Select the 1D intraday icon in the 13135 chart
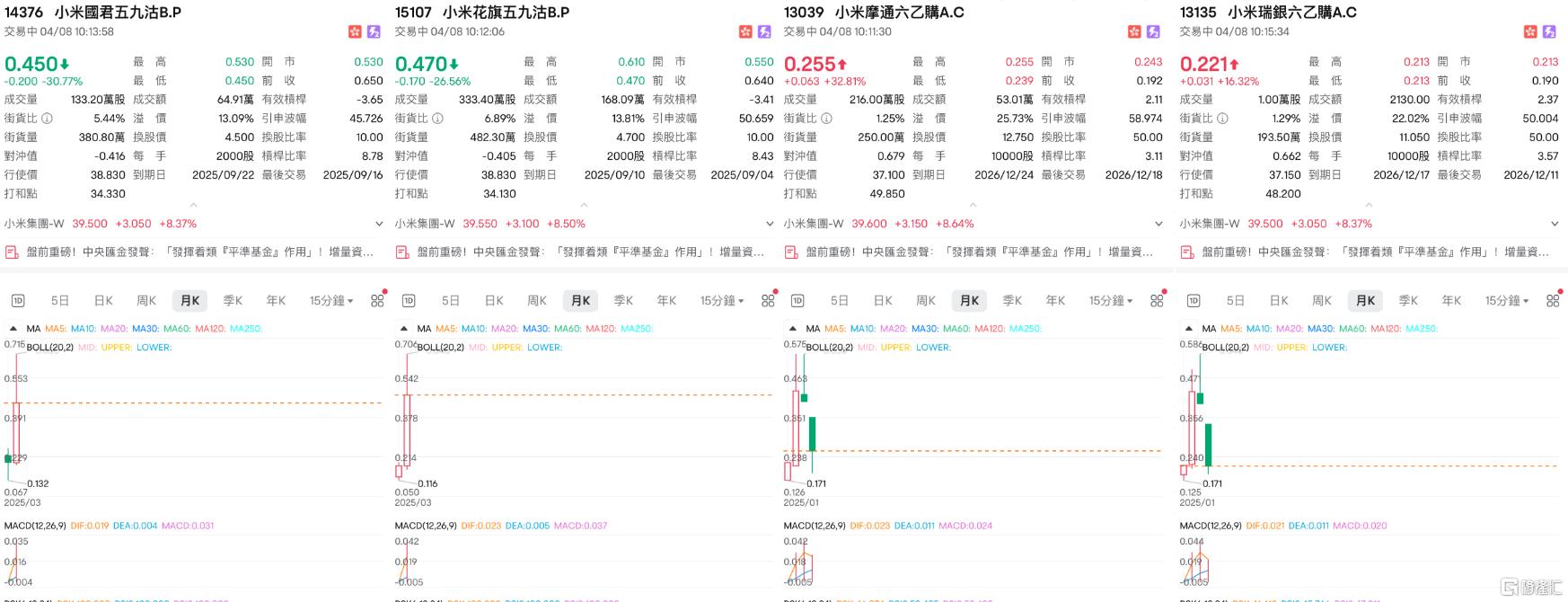The width and height of the screenshot is (1568, 602). tap(1194, 301)
